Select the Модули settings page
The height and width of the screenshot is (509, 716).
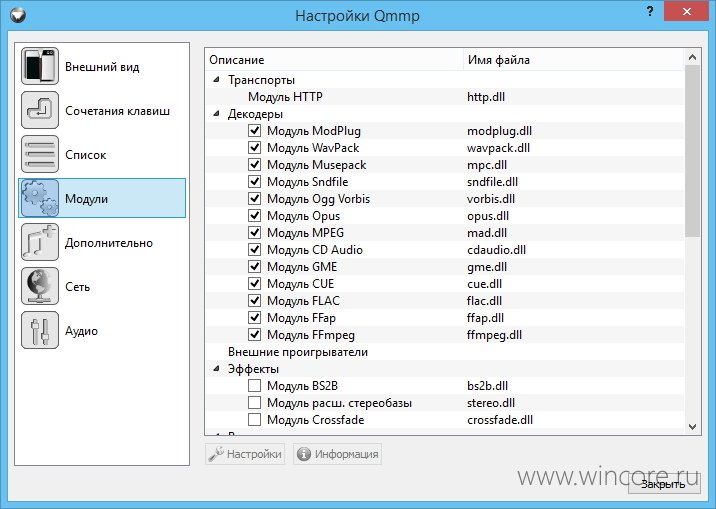(x=102, y=198)
